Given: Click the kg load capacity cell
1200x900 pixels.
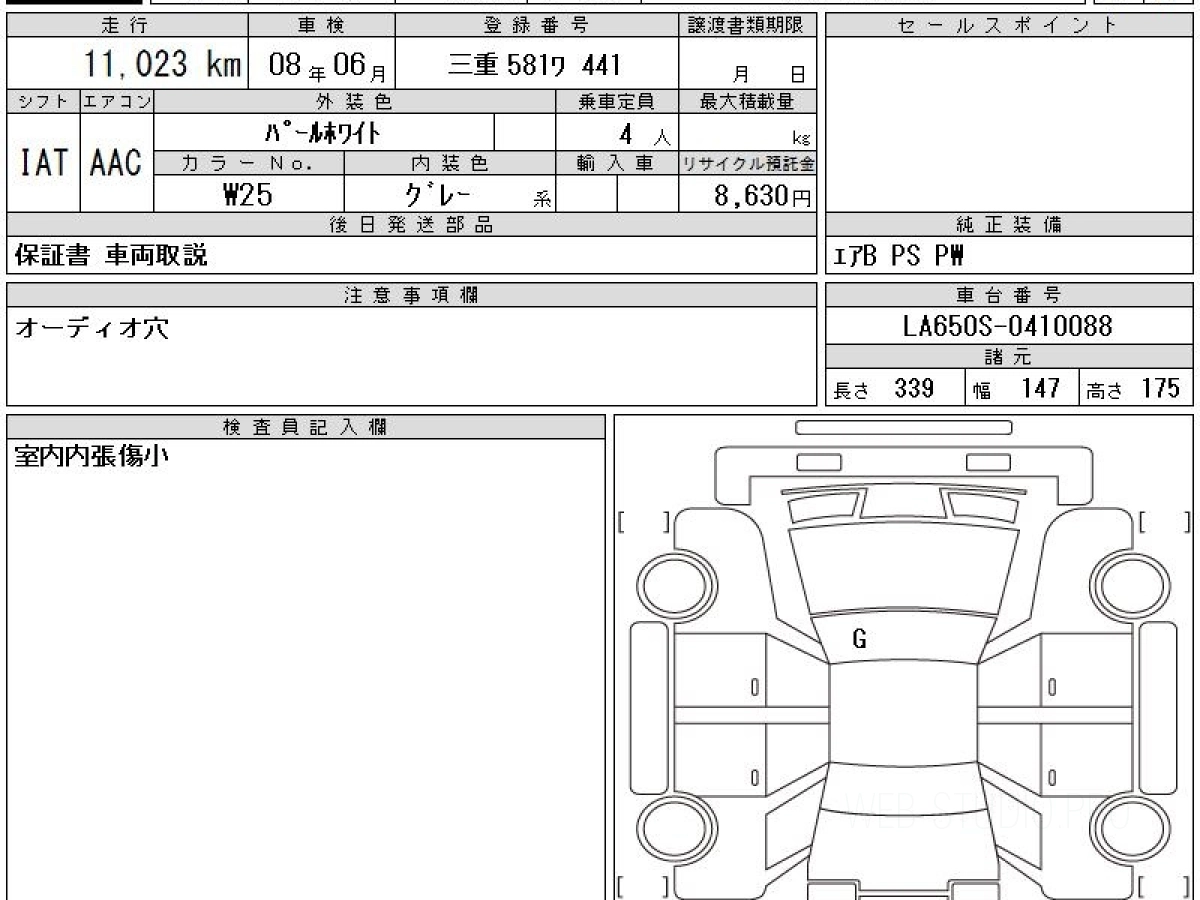Looking at the screenshot, I should tap(748, 132).
